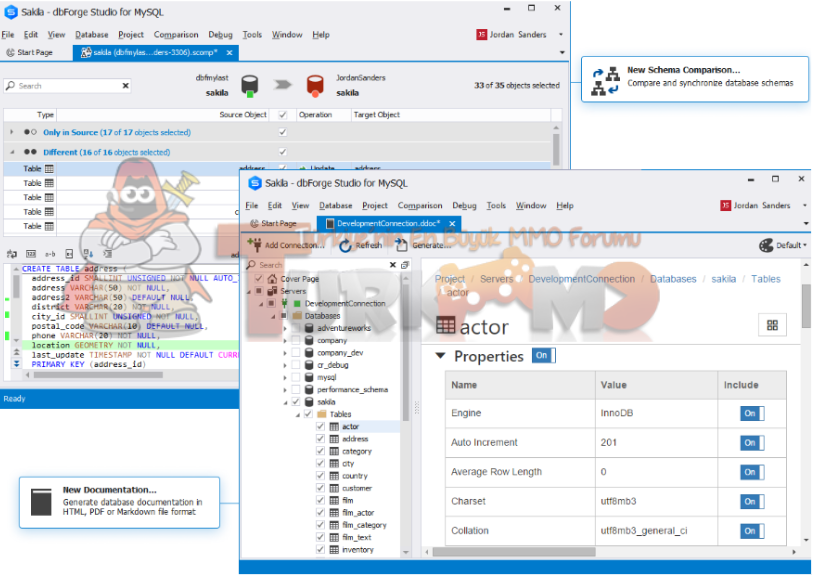Click the Refresh button in the documentation toolbar

361,245
